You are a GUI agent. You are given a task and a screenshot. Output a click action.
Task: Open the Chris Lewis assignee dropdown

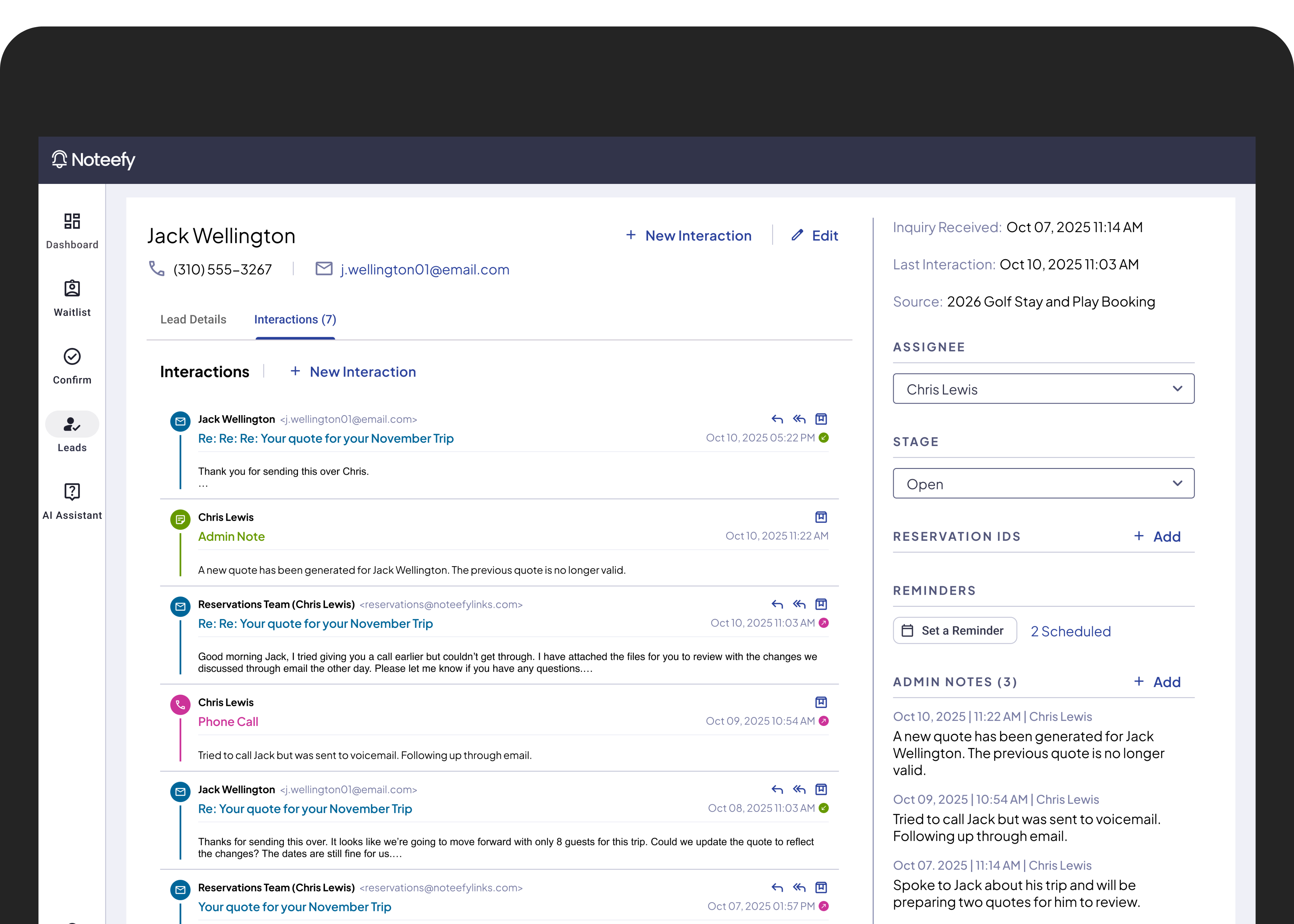click(x=1043, y=389)
